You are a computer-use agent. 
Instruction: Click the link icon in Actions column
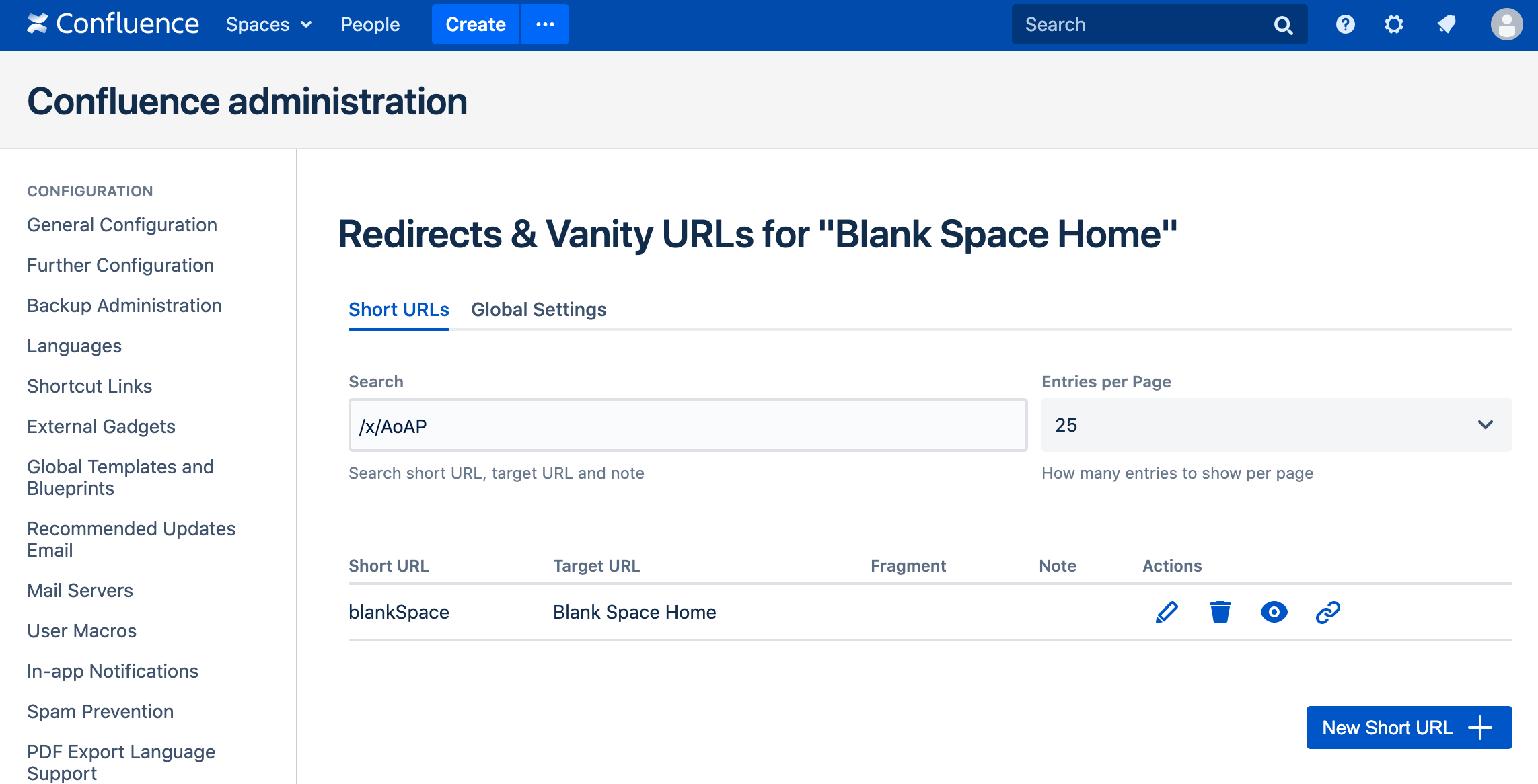click(x=1327, y=612)
